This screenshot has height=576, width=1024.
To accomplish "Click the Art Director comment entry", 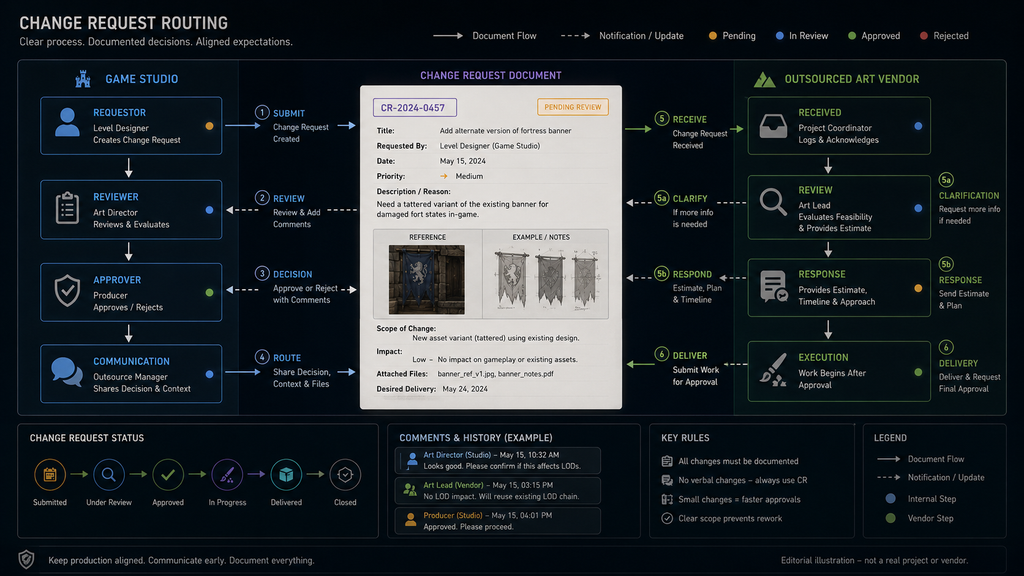I will [498, 460].
